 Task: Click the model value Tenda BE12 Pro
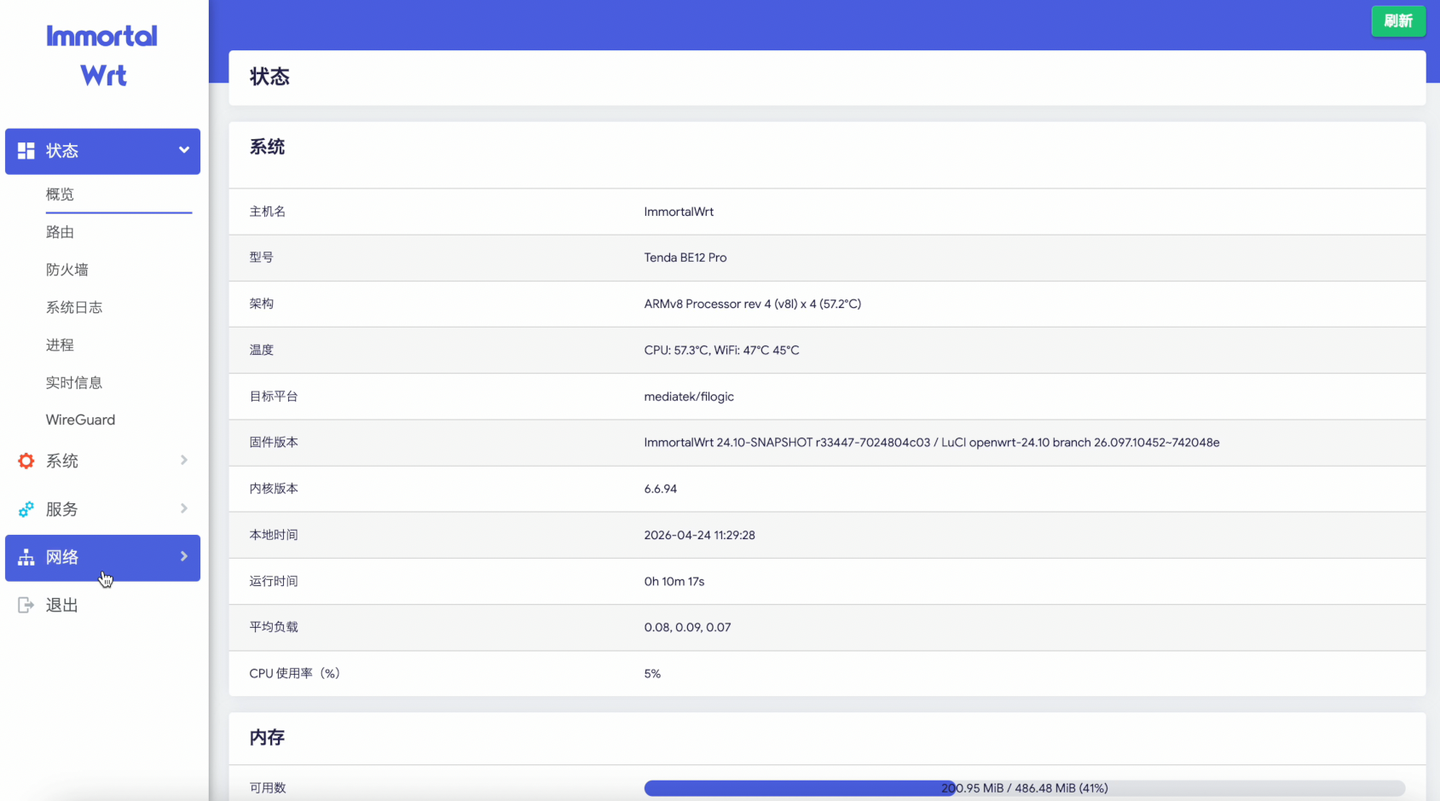coord(685,258)
